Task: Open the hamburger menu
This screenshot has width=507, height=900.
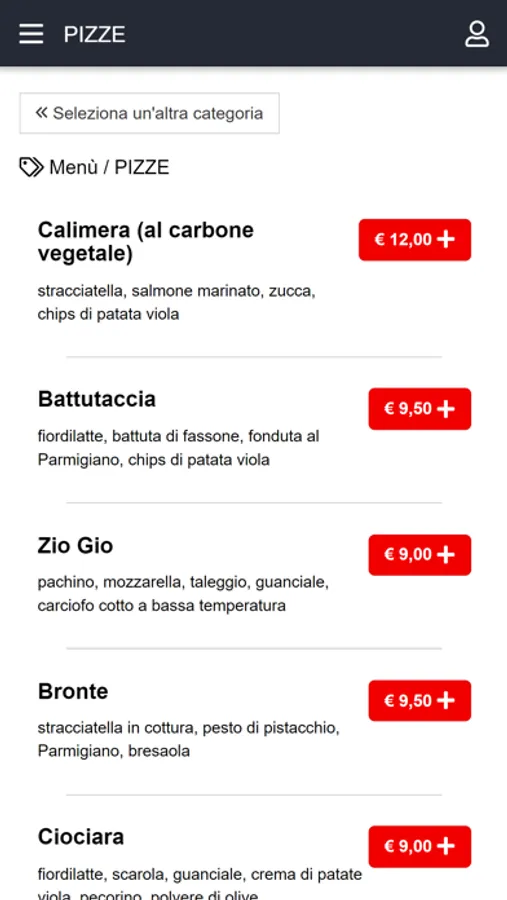Action: pos(31,34)
